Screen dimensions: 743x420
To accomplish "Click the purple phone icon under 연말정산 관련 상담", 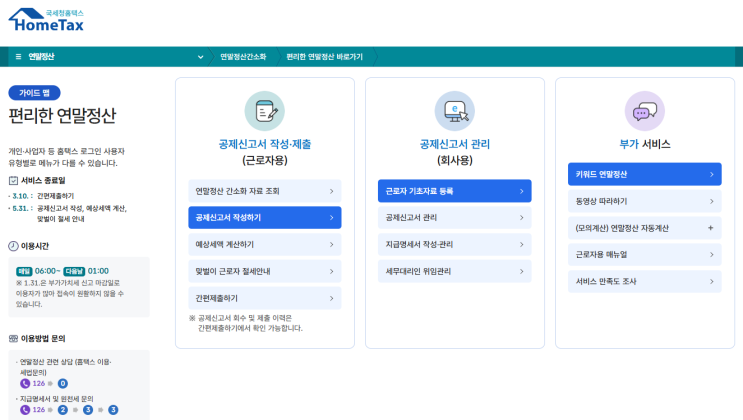I will tap(25, 383).
